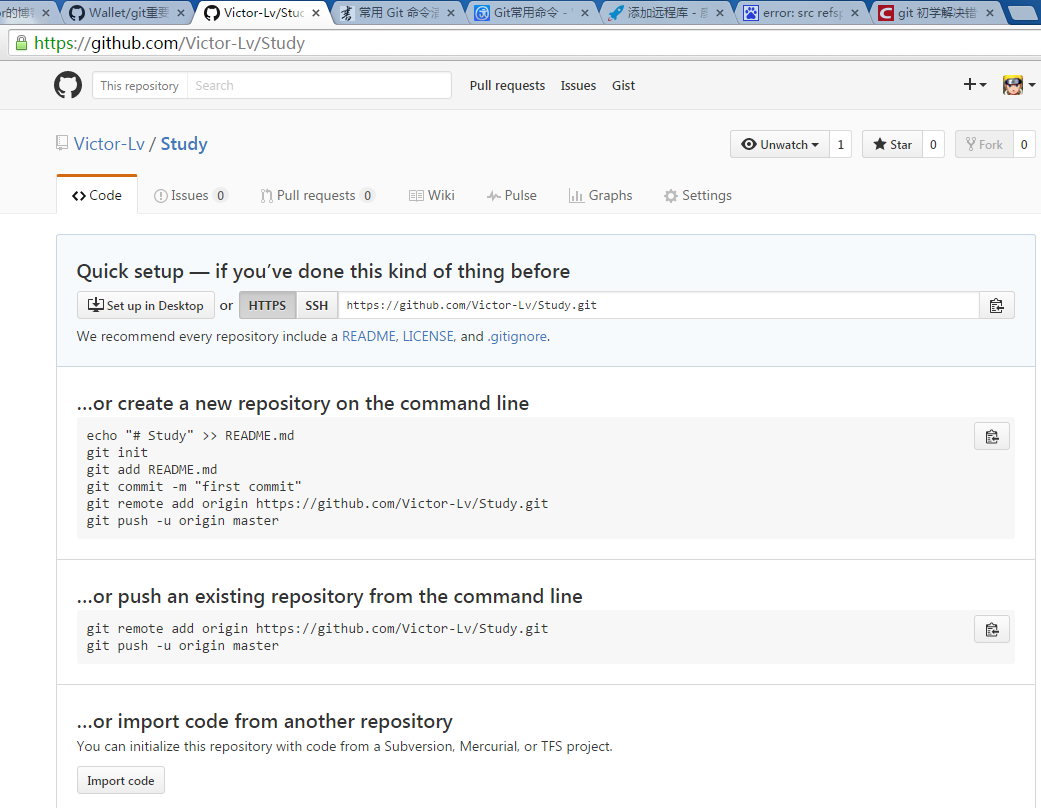Switch clone URL to SSH

(x=317, y=305)
